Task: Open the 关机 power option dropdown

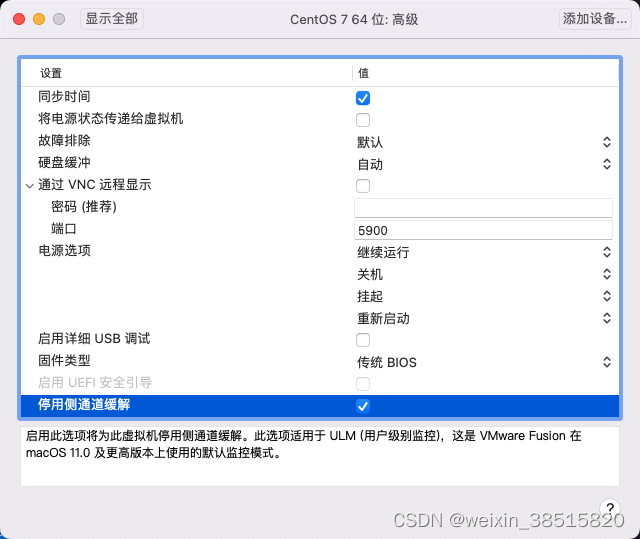Action: coord(484,274)
